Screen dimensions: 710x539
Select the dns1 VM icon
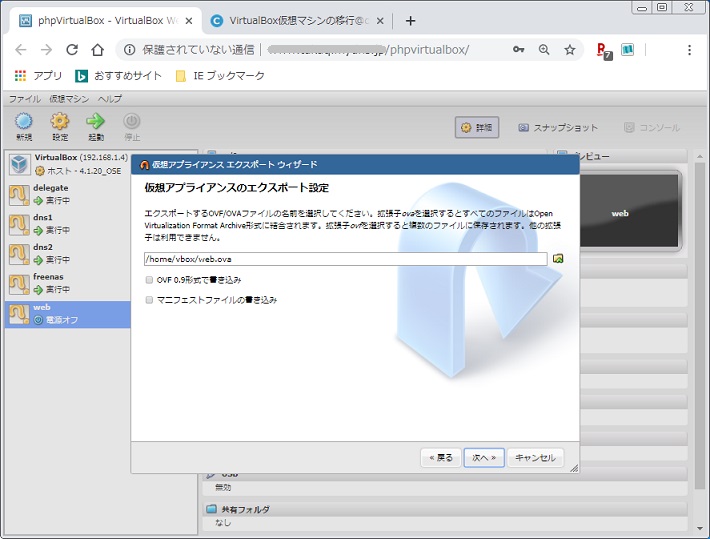point(19,224)
